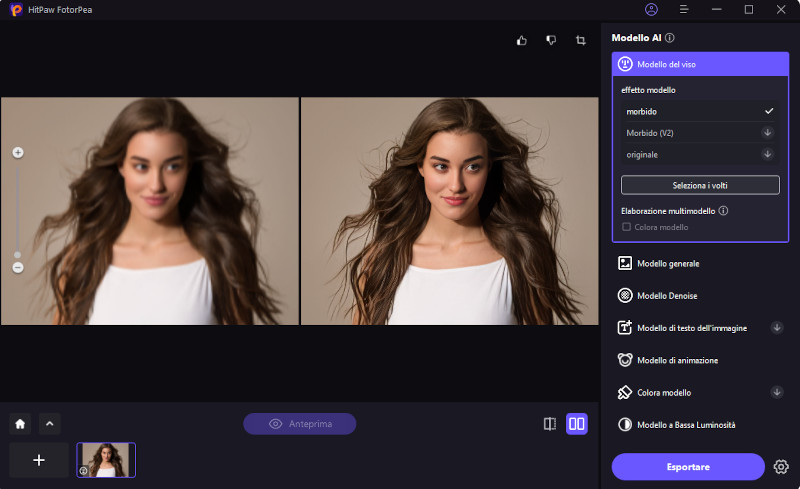
Task: Select Modello Denoise option
Action: [x=667, y=296]
